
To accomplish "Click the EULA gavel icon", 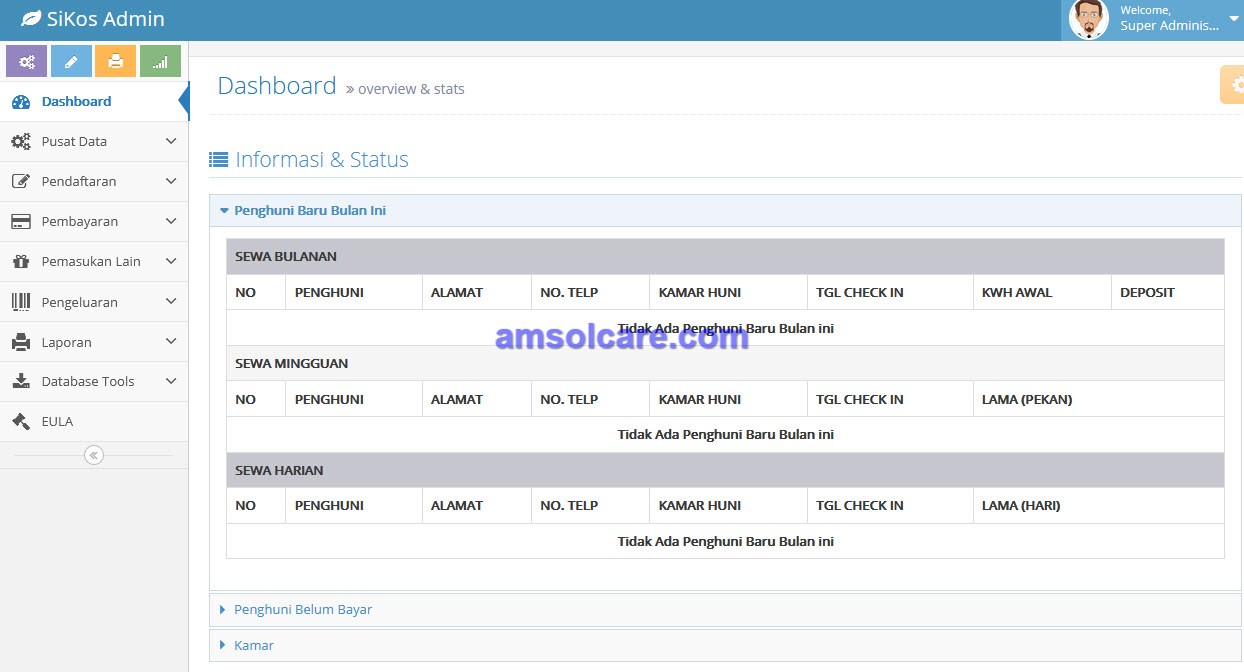I will coord(21,421).
